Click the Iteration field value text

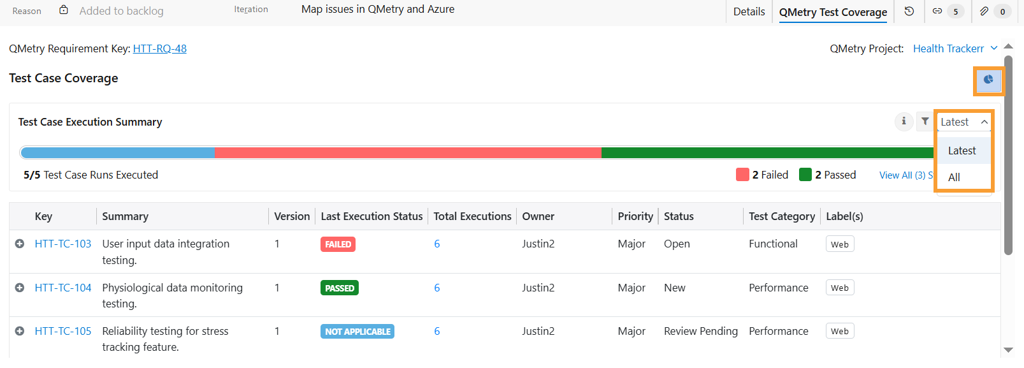(378, 10)
